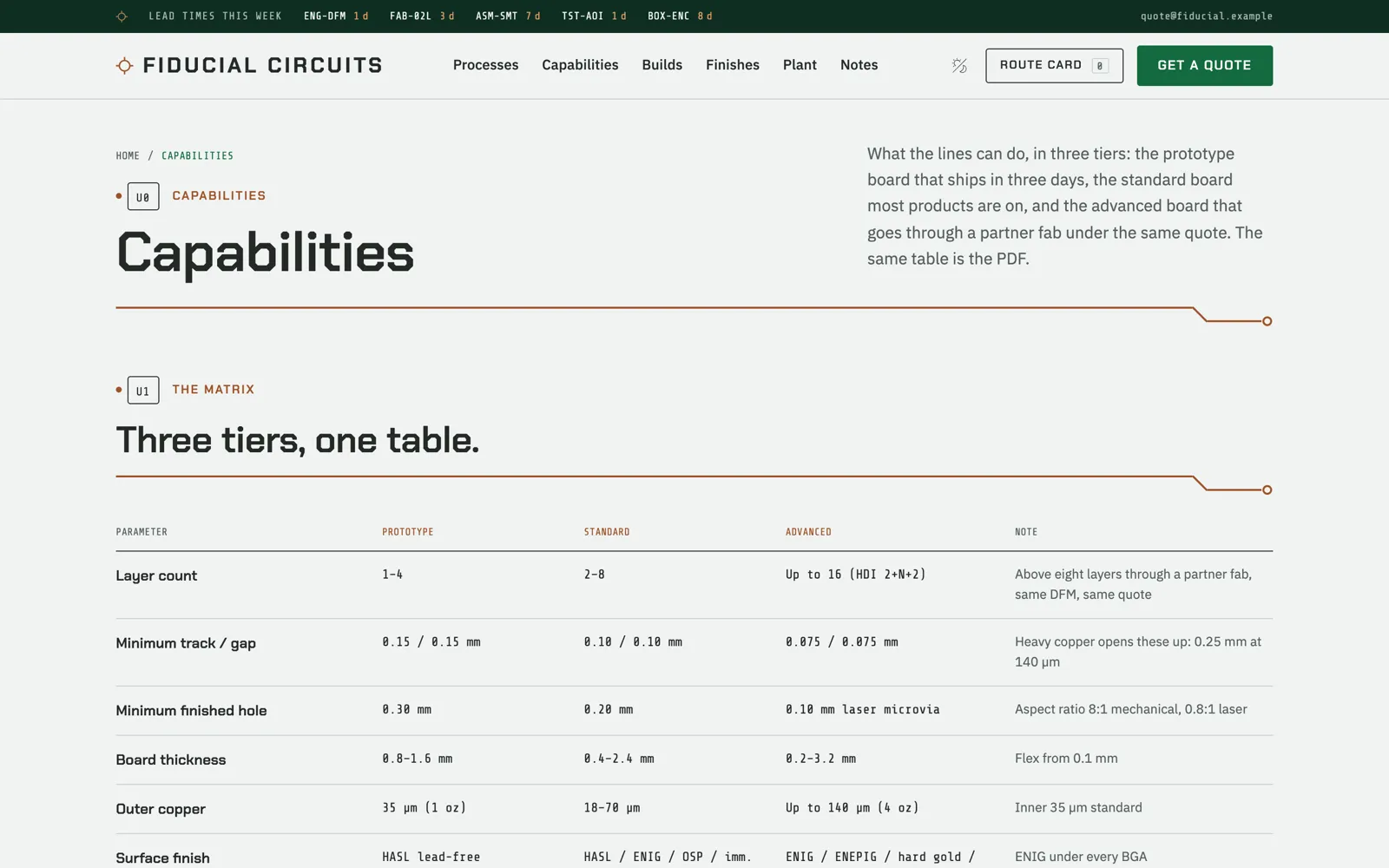Click the '35 µm (1 oz)' copper cell

424,808
